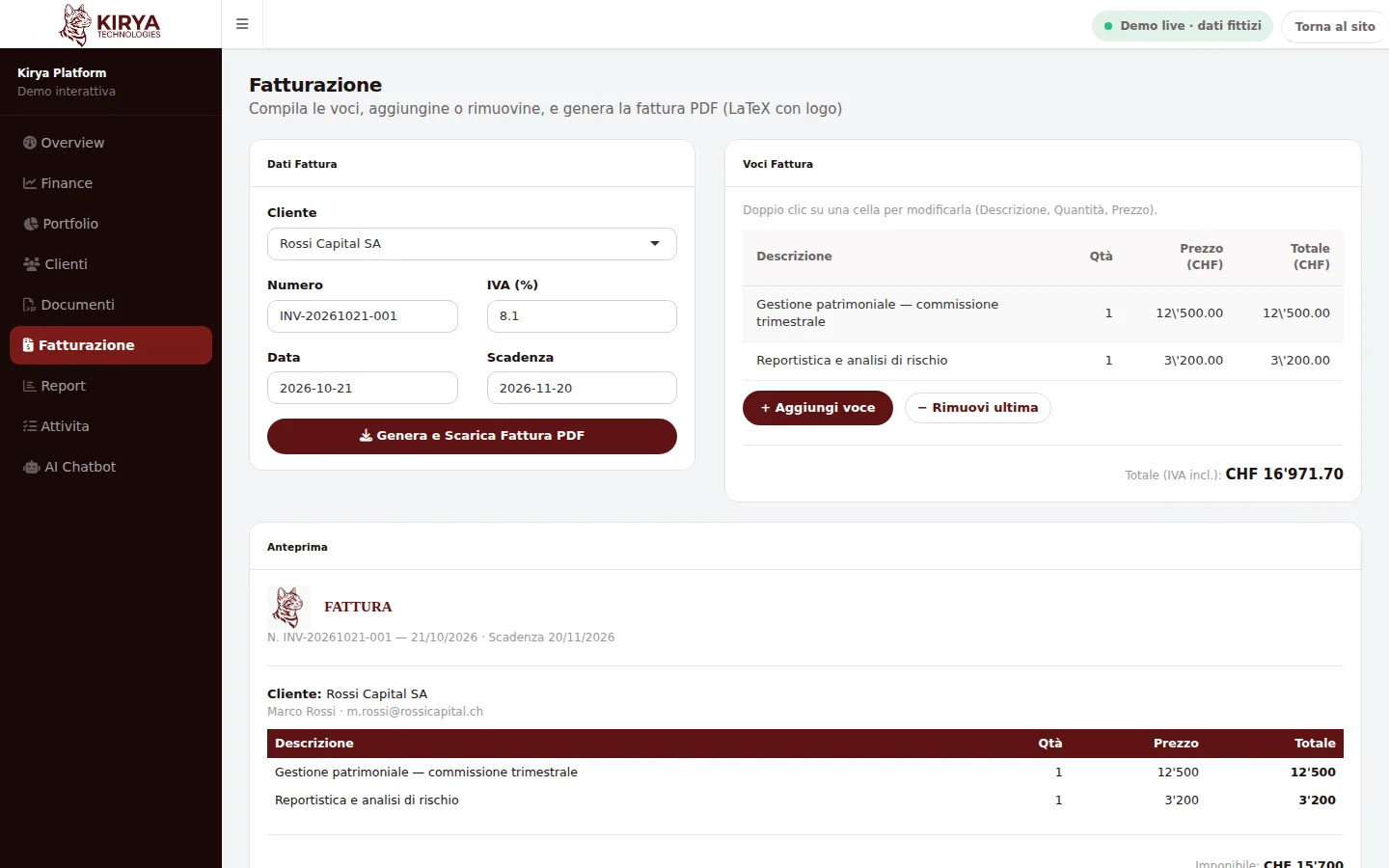Click the download icon on Genera button
This screenshot has width=1389, height=868.
[x=367, y=436]
